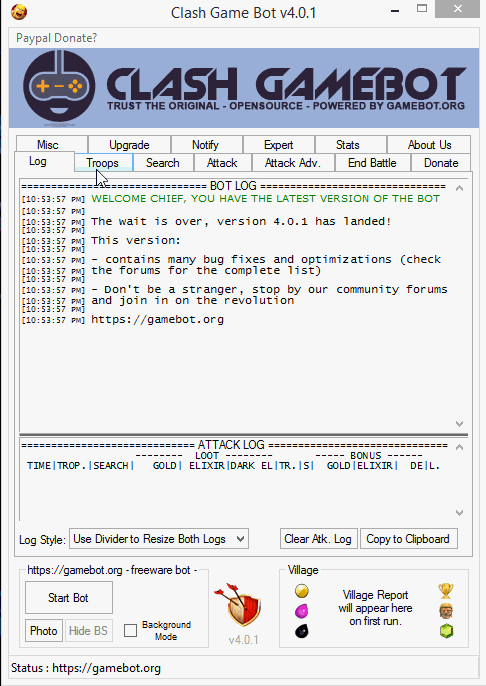
Task: Open the Expert tab
Action: point(278,145)
